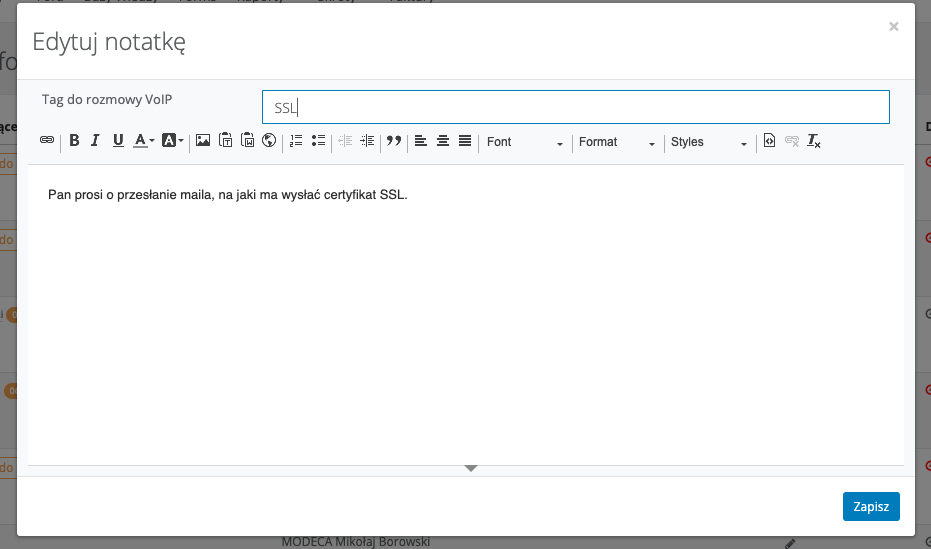The image size is (931, 549).
Task: Click the editor resize triangle handle
Action: [471, 468]
